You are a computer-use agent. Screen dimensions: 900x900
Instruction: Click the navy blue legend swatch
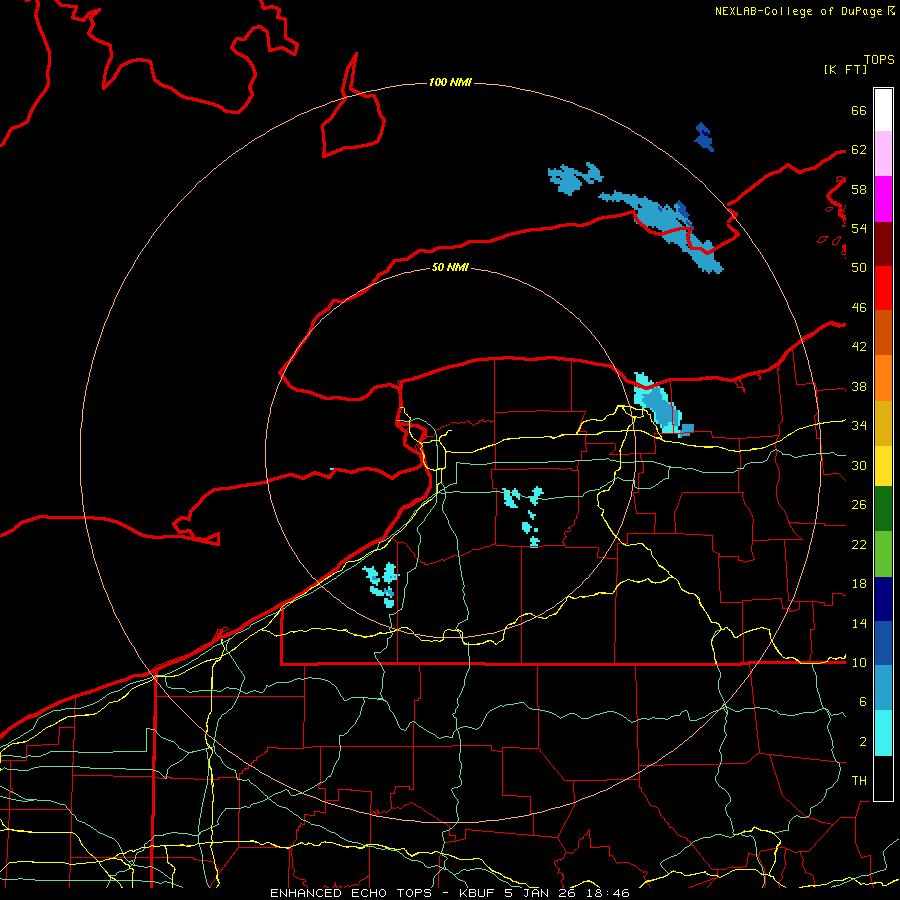[x=883, y=599]
